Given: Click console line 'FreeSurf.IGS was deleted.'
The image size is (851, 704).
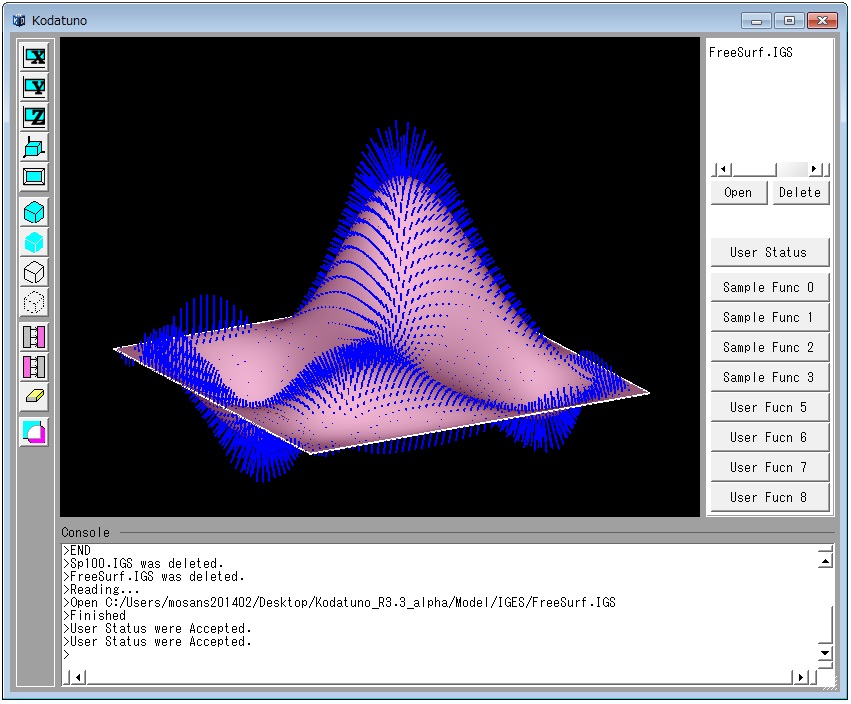Looking at the screenshot, I should point(157,576).
